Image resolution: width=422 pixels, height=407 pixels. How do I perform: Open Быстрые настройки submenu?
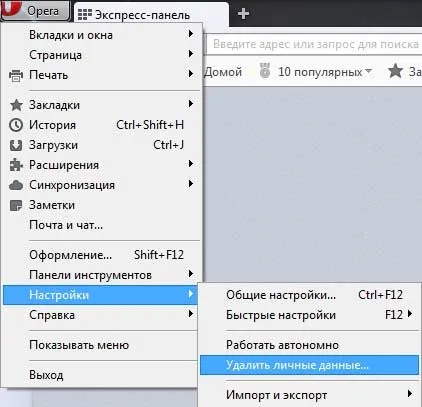coord(309,315)
